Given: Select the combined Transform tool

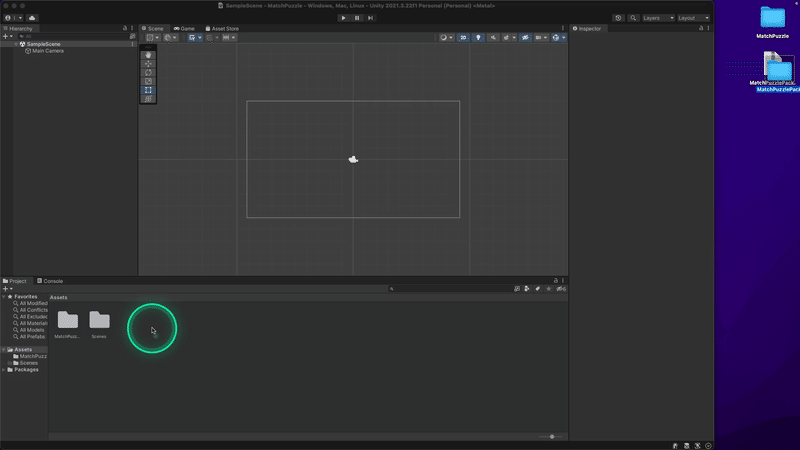Looking at the screenshot, I should pyautogui.click(x=148, y=98).
